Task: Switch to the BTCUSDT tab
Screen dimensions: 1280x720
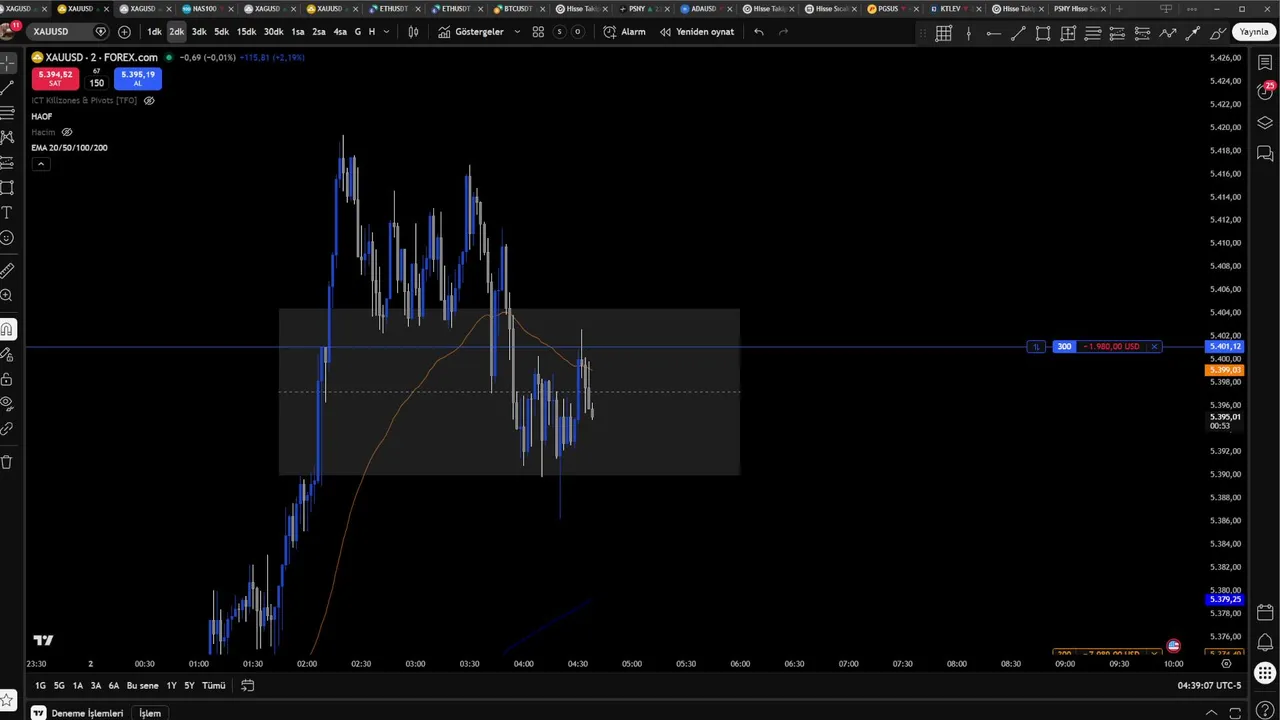Action: [517, 9]
